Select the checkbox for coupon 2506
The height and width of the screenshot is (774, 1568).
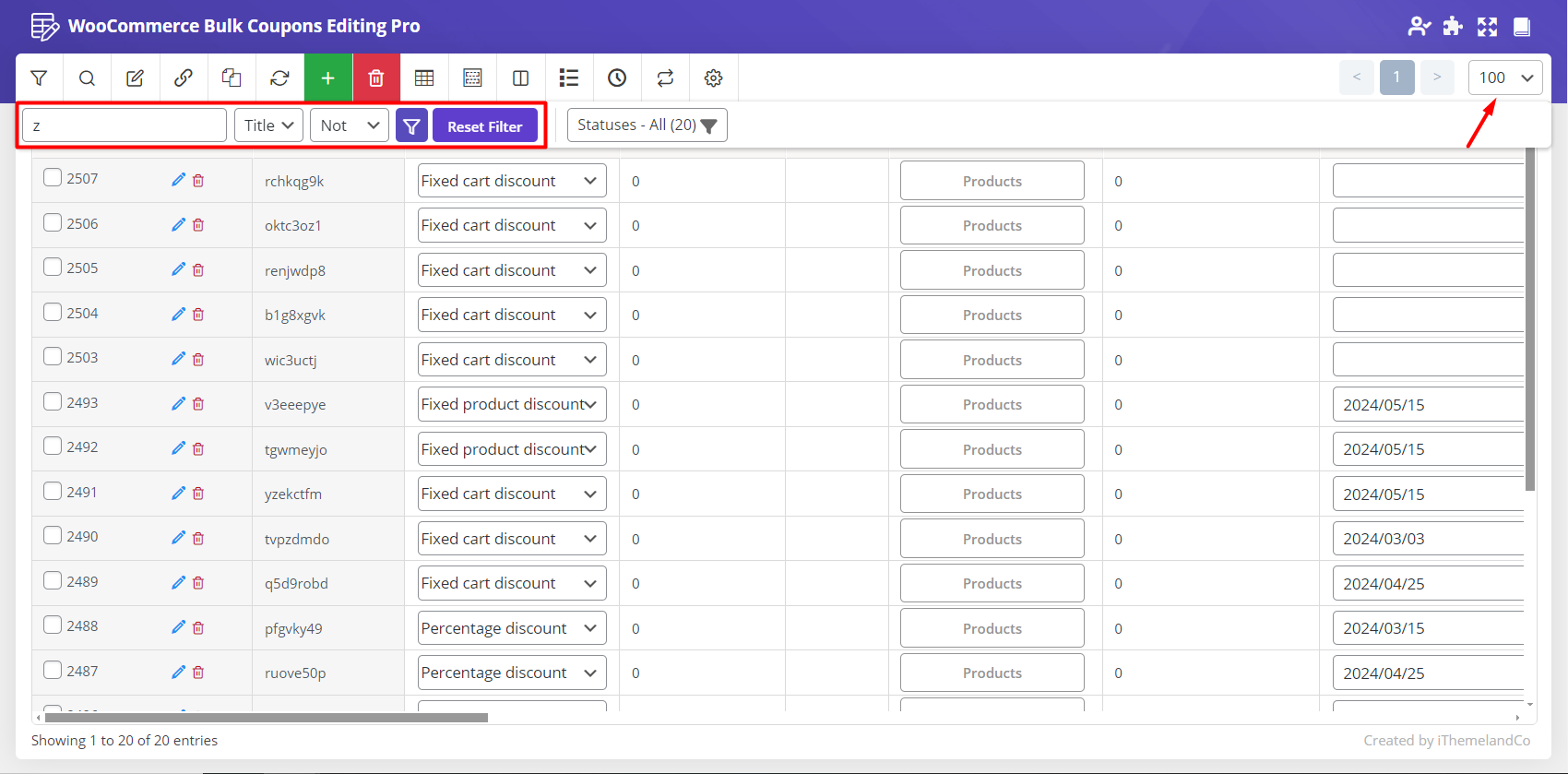pyautogui.click(x=53, y=223)
